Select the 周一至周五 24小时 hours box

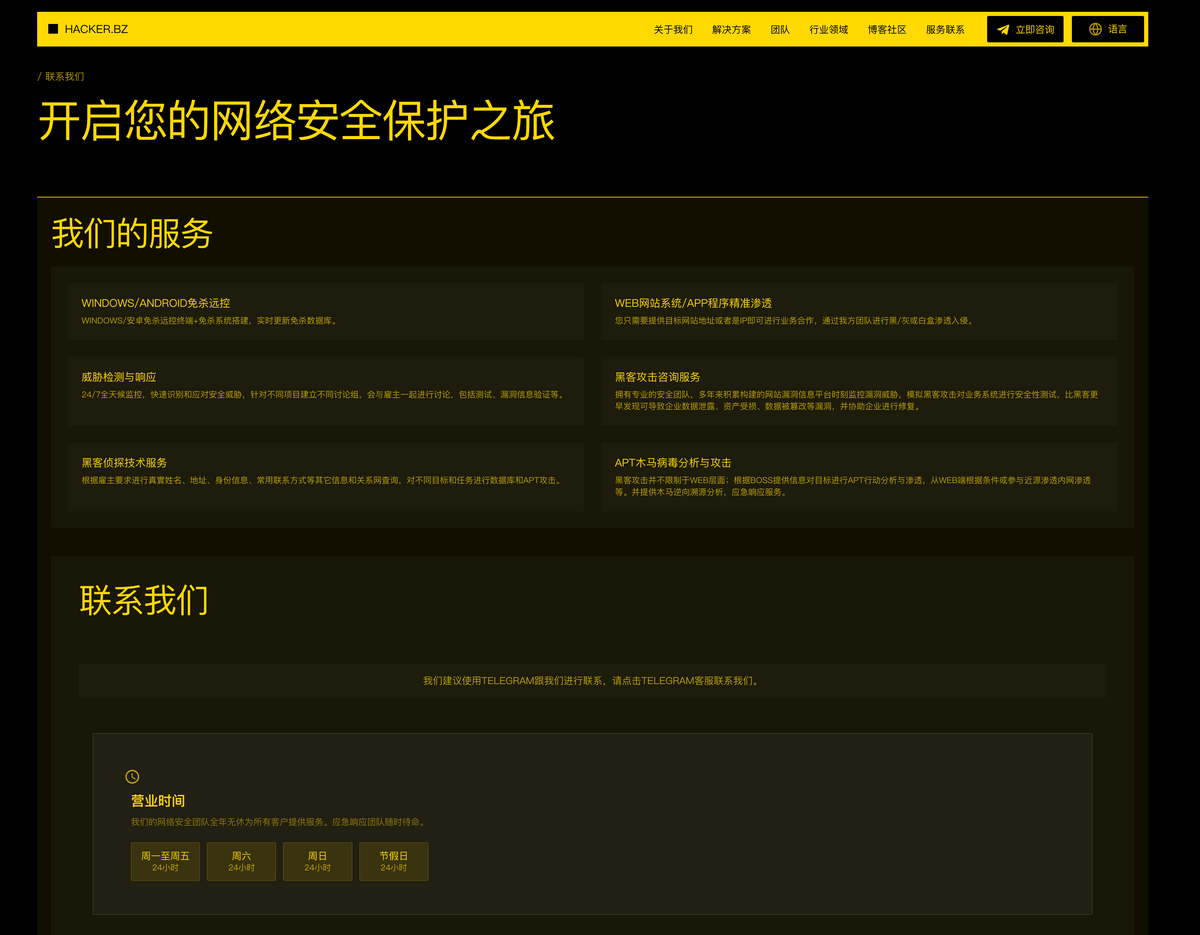pyautogui.click(x=165, y=861)
